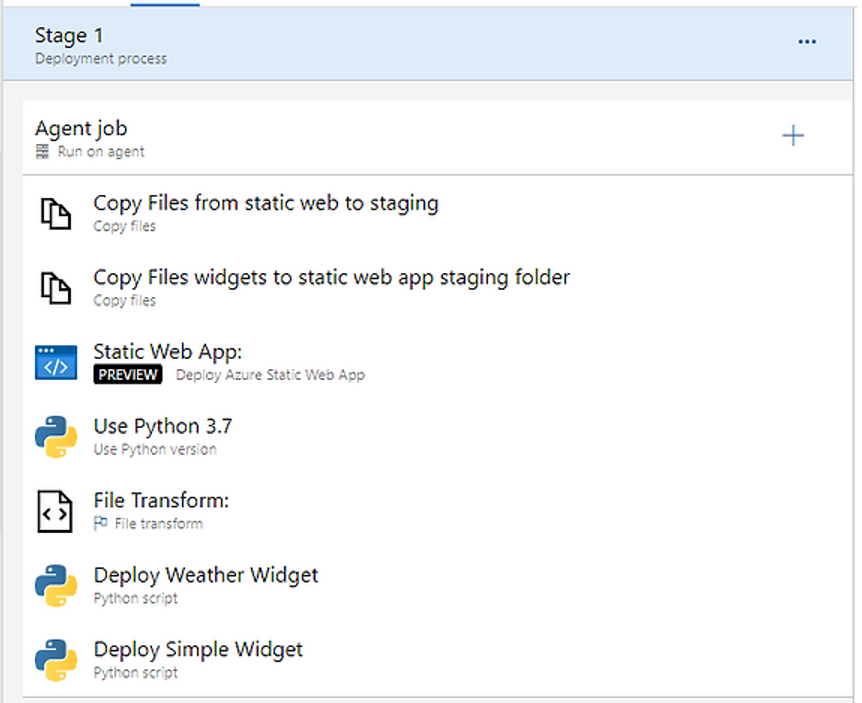Image resolution: width=862 pixels, height=703 pixels.
Task: Select the Use Python 3.7 task
Action: [x=437, y=437]
